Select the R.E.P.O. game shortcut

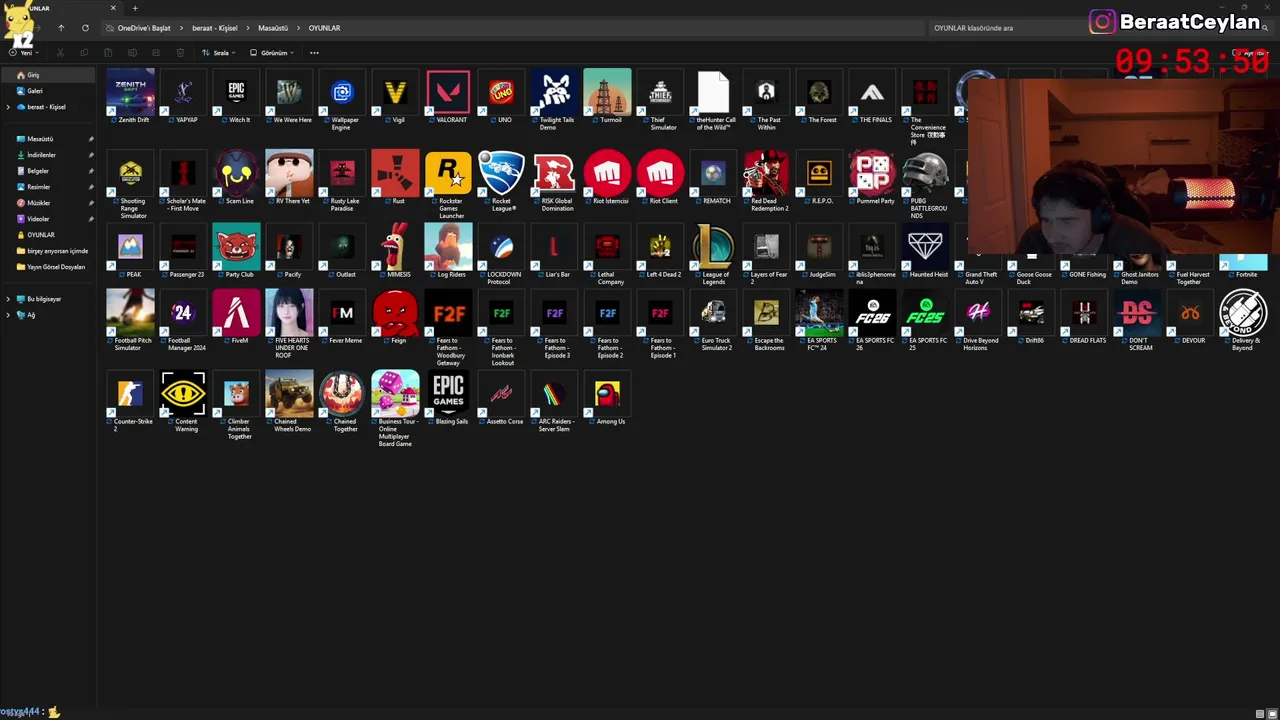[x=819, y=178]
